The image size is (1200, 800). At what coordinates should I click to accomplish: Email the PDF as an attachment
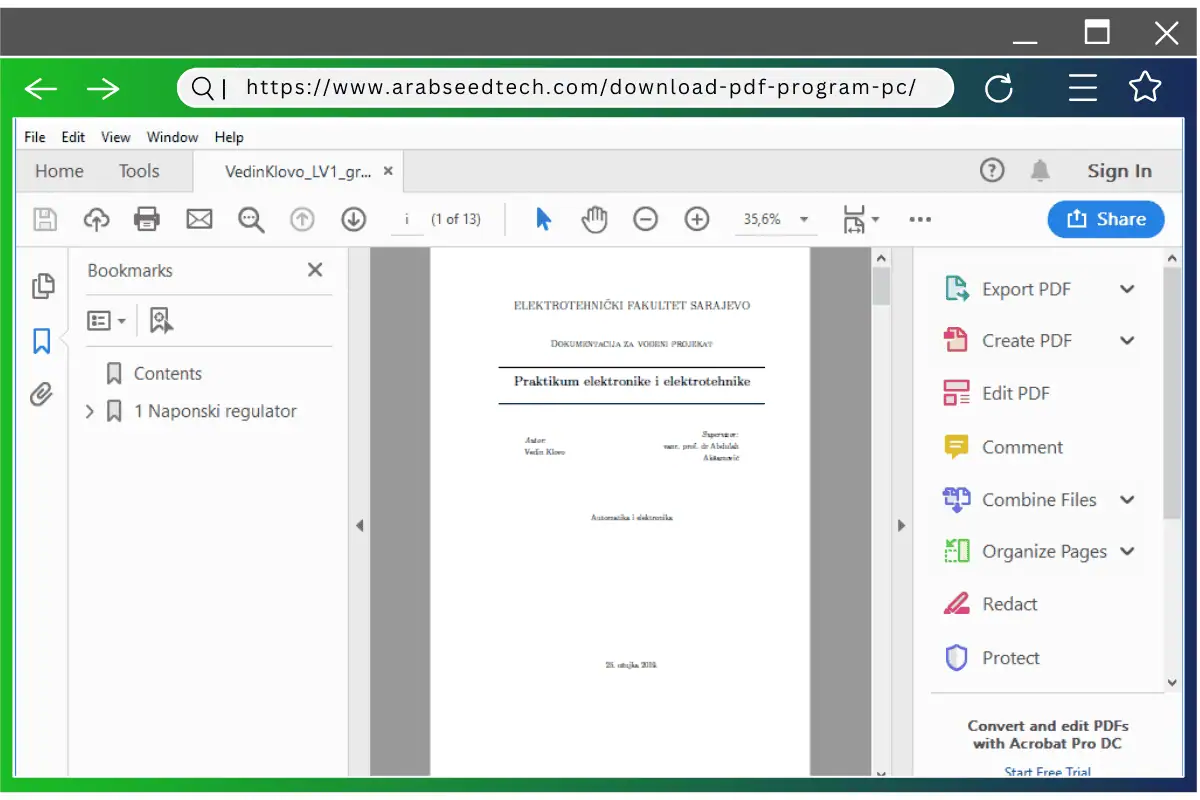(199, 219)
